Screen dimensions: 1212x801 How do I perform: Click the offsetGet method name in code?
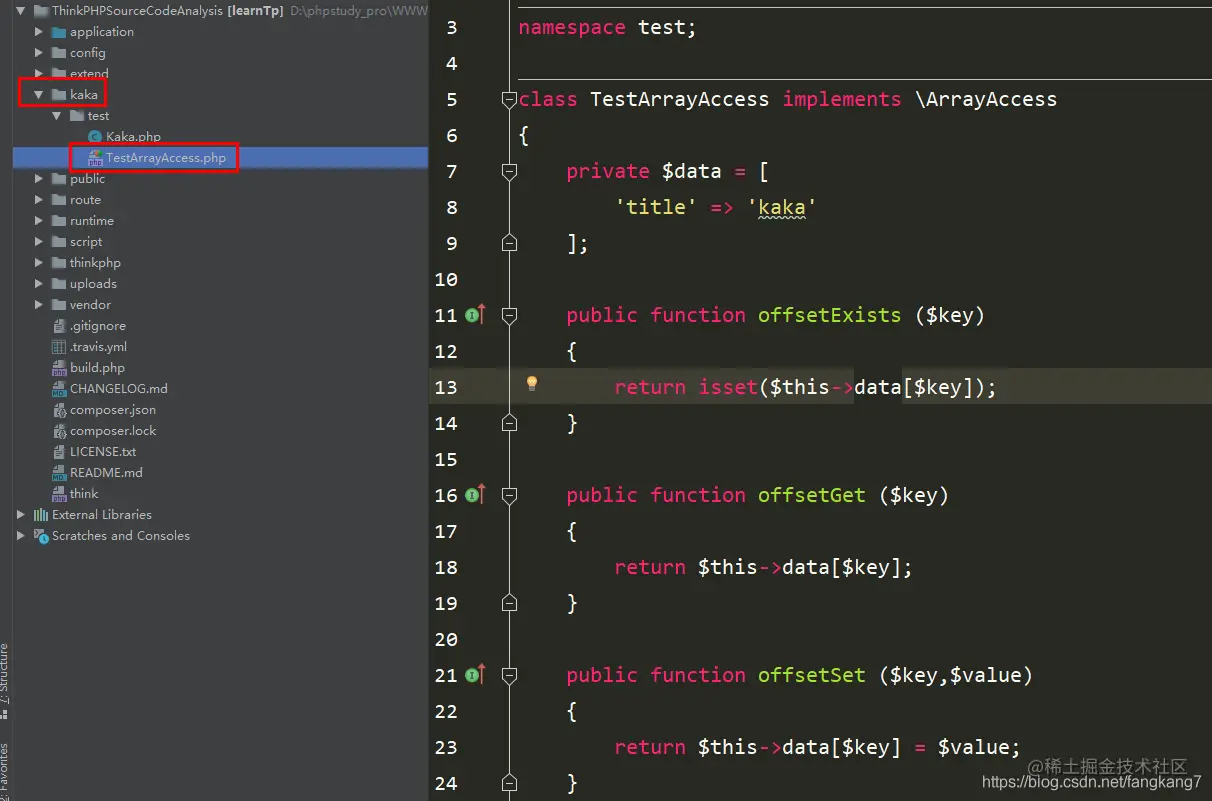click(811, 495)
